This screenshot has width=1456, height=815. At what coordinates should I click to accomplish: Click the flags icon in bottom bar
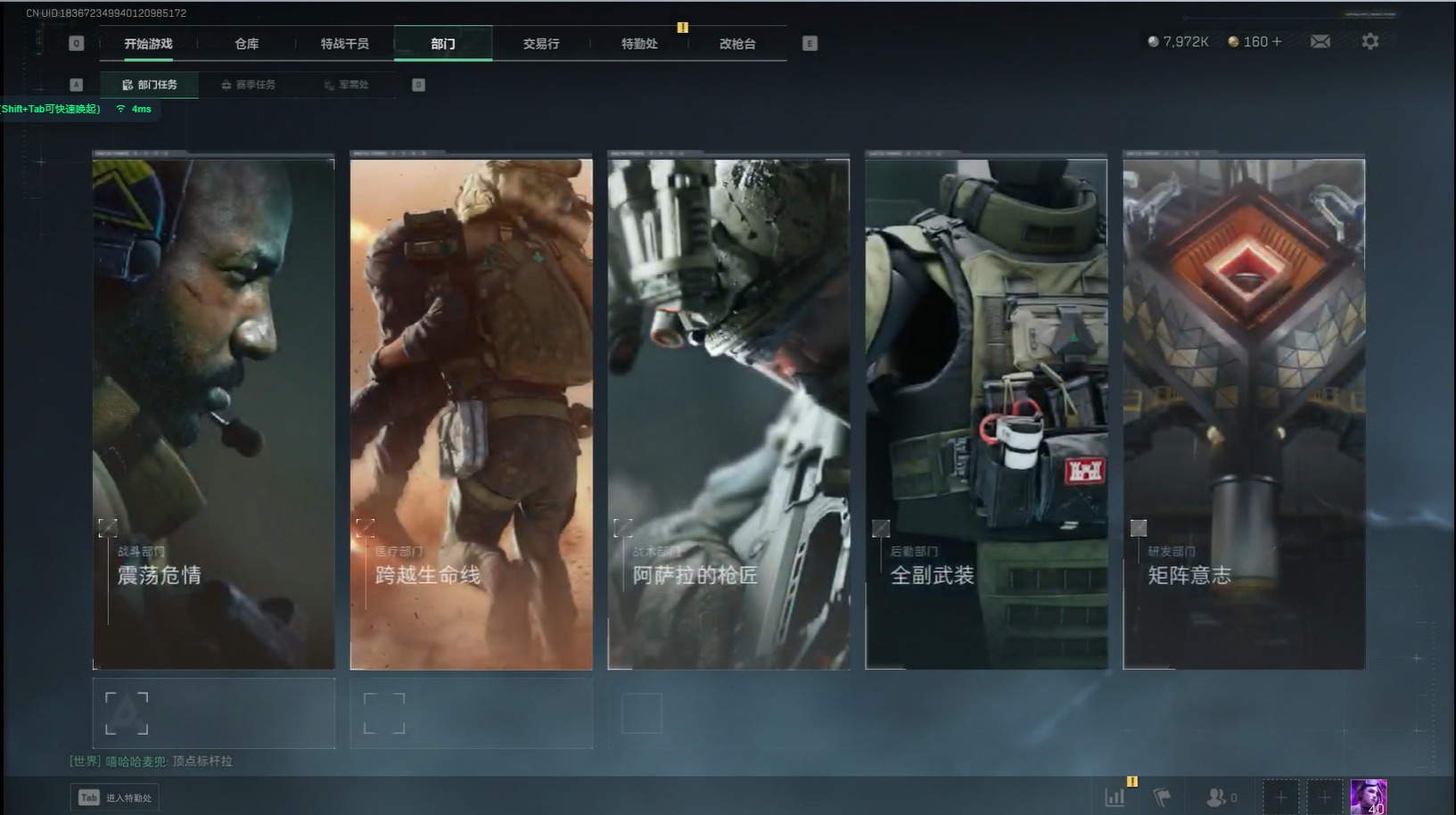(1162, 797)
